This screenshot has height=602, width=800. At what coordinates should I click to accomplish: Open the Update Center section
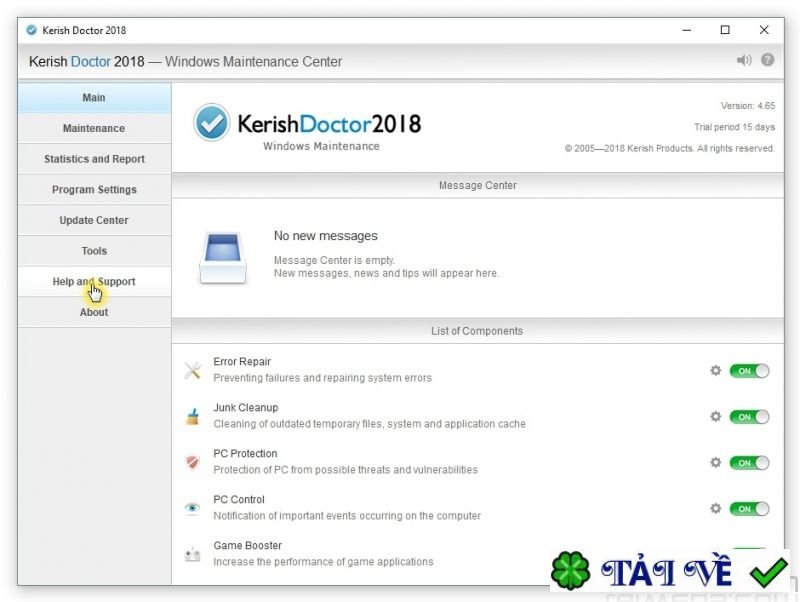point(94,220)
